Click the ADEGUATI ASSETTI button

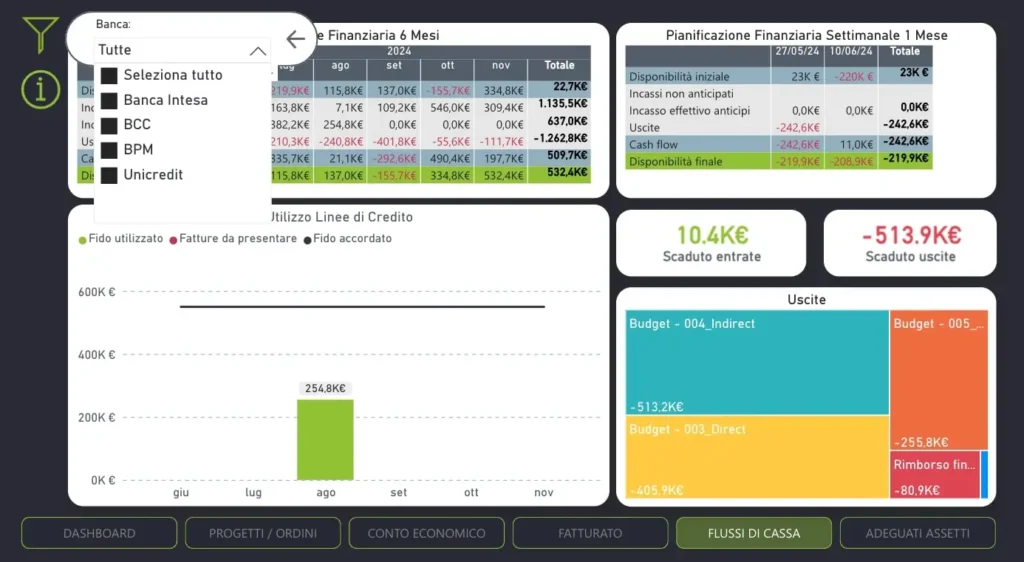pyautogui.click(x=918, y=533)
